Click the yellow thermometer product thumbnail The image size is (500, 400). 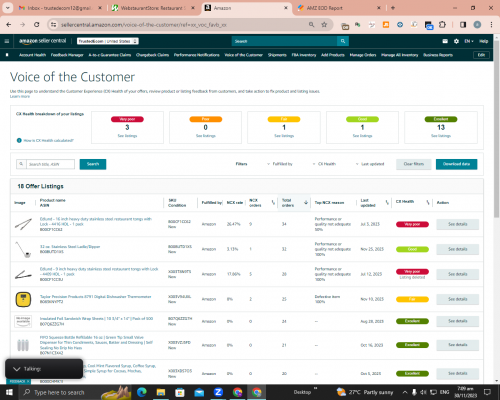tap(23, 299)
